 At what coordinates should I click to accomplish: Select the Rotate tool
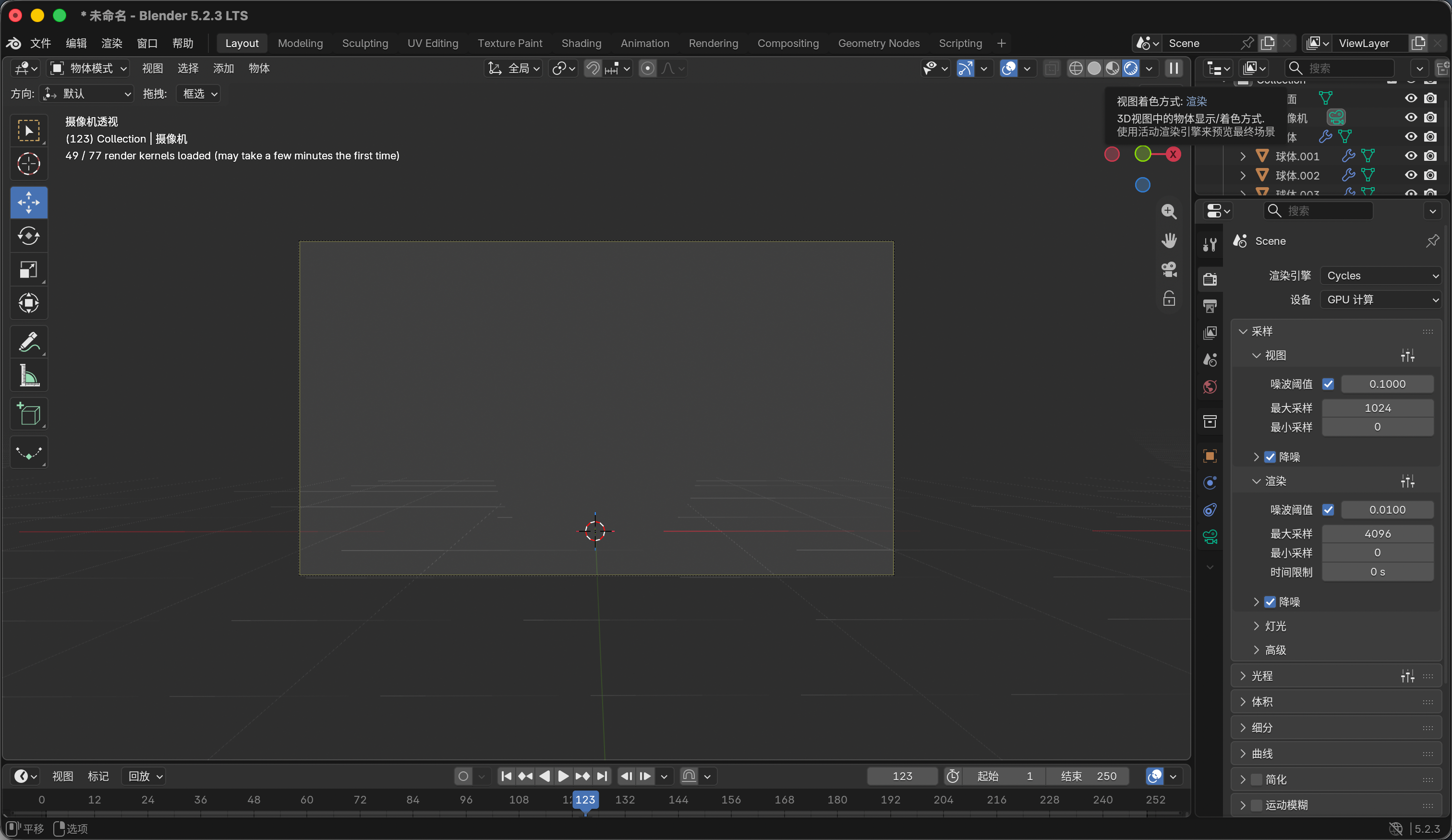point(28,236)
